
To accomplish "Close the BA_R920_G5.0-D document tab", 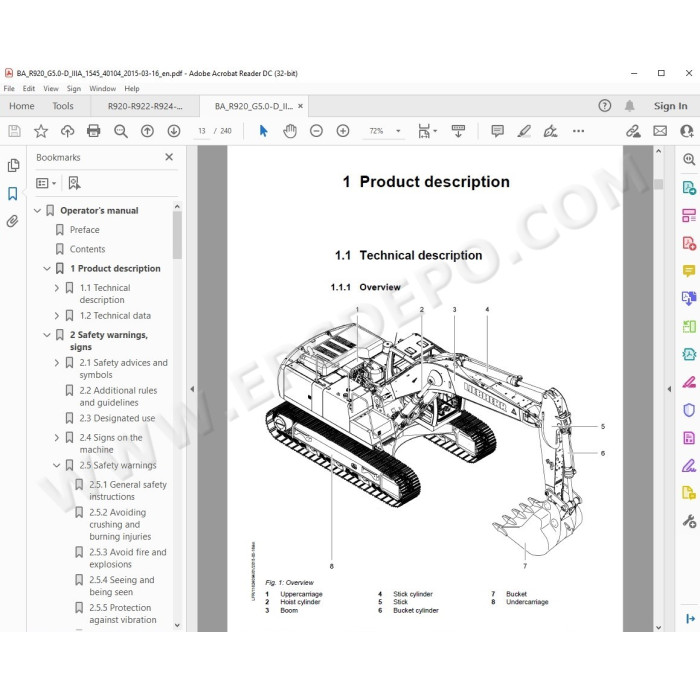I will click(300, 106).
